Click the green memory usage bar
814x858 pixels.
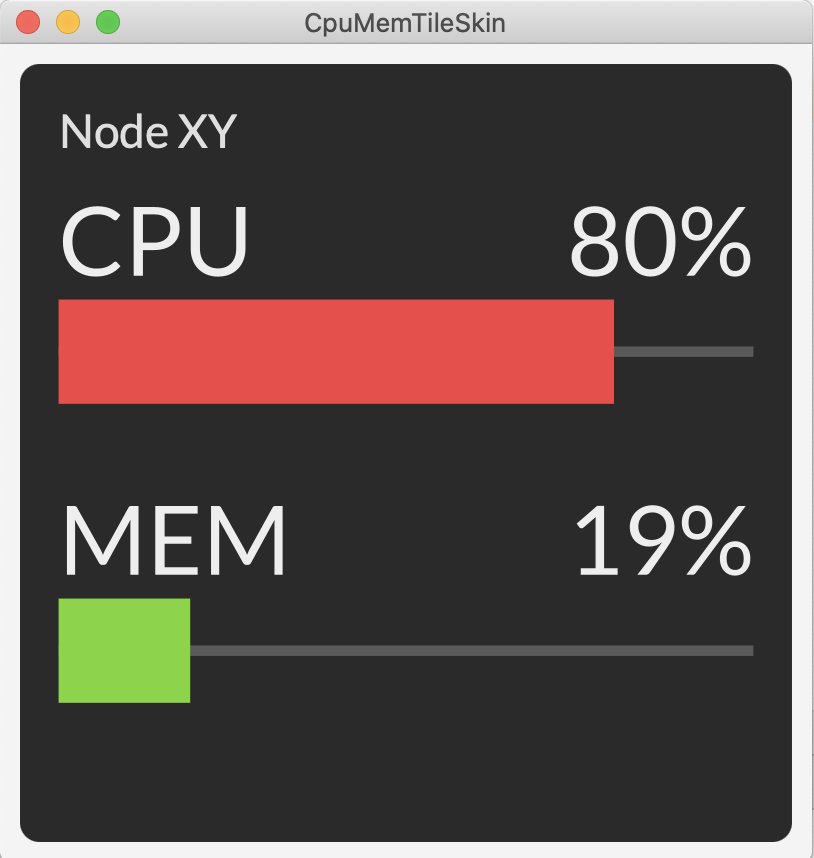(124, 651)
